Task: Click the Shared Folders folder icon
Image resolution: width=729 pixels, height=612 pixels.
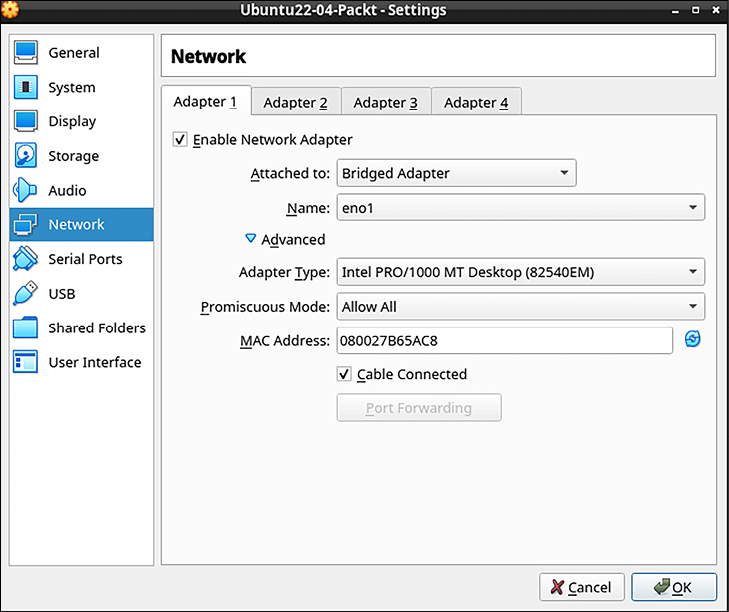Action: [26, 327]
